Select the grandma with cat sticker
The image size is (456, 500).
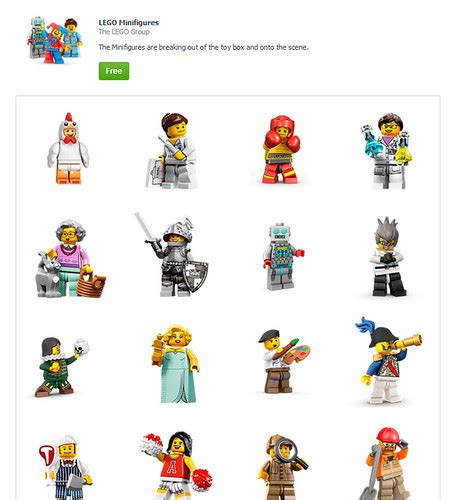(71, 259)
